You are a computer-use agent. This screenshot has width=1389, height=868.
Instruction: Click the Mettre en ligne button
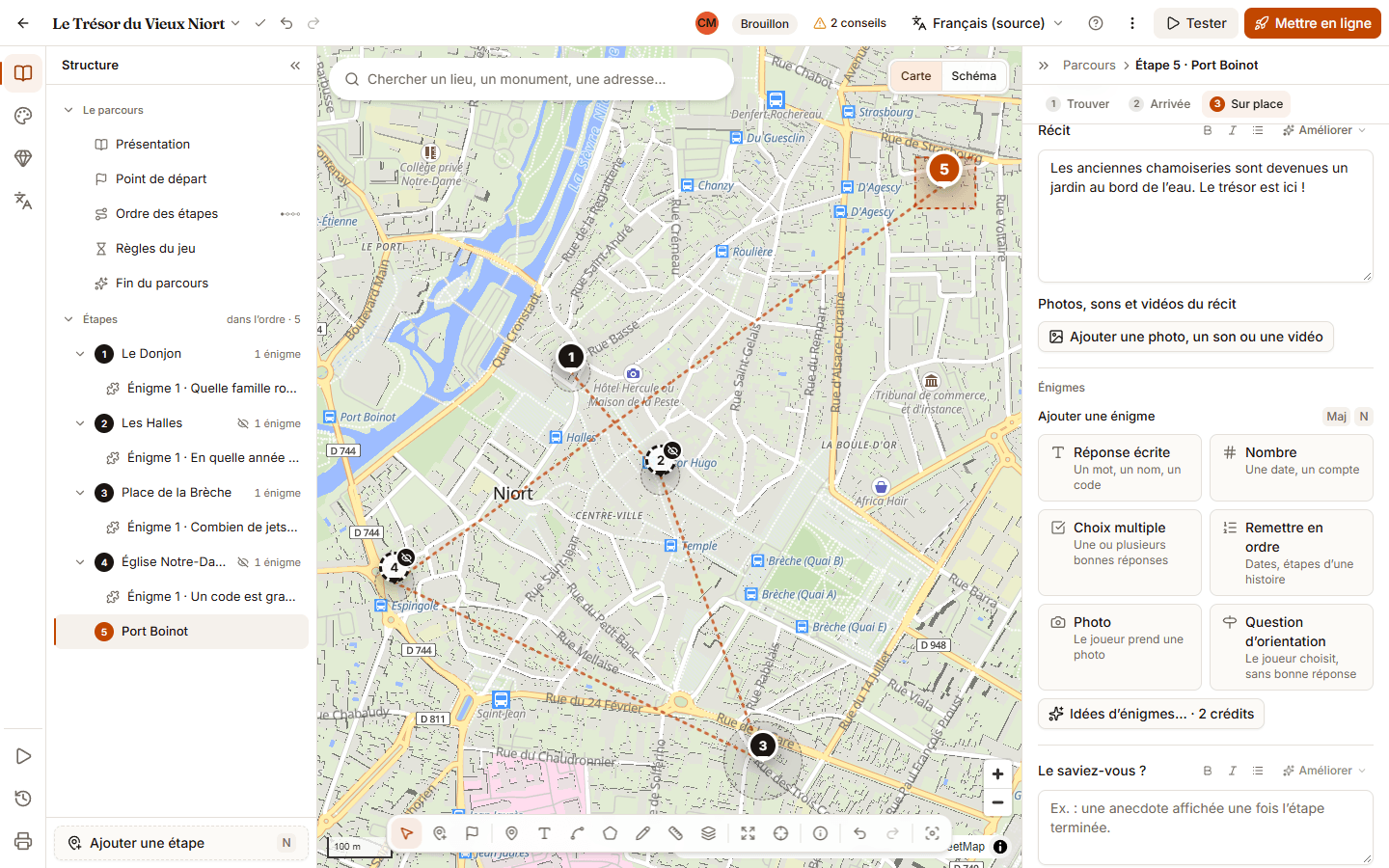(1313, 23)
